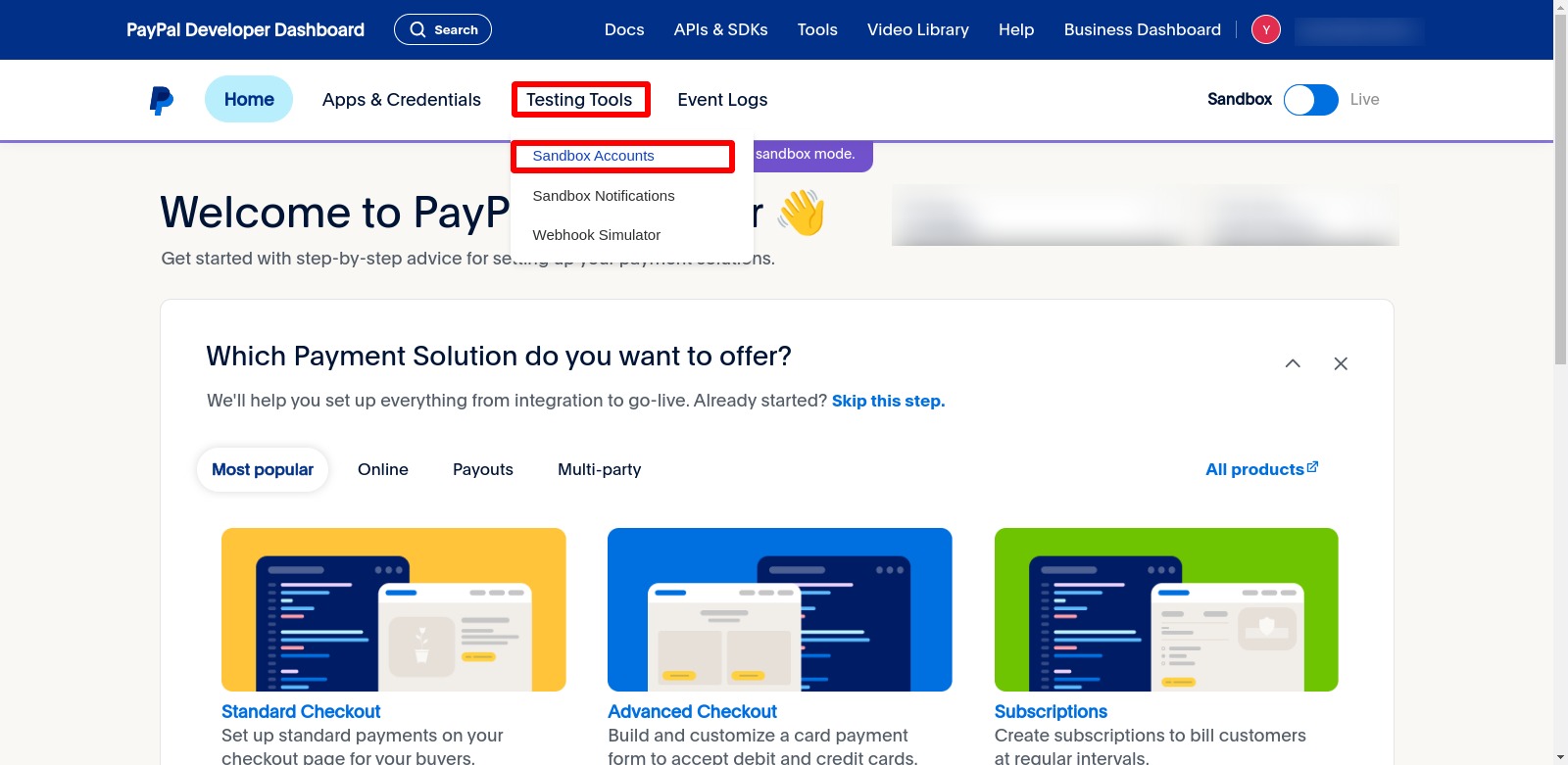Click the Live mode label

pos(1364,99)
